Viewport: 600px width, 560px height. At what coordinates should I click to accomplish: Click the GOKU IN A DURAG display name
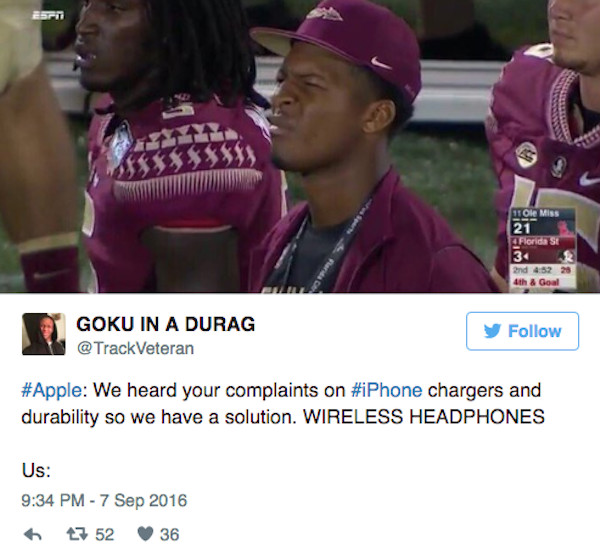(166, 324)
